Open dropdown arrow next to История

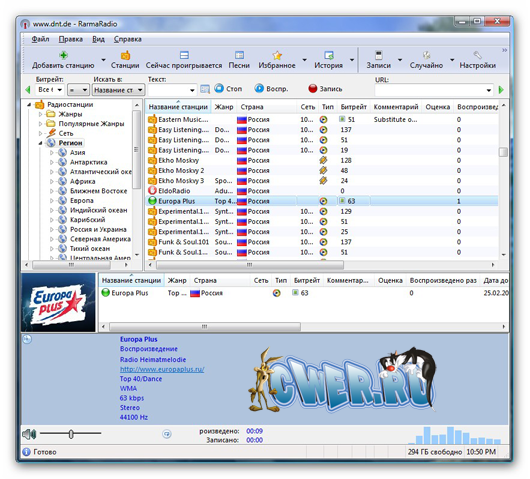pos(352,60)
